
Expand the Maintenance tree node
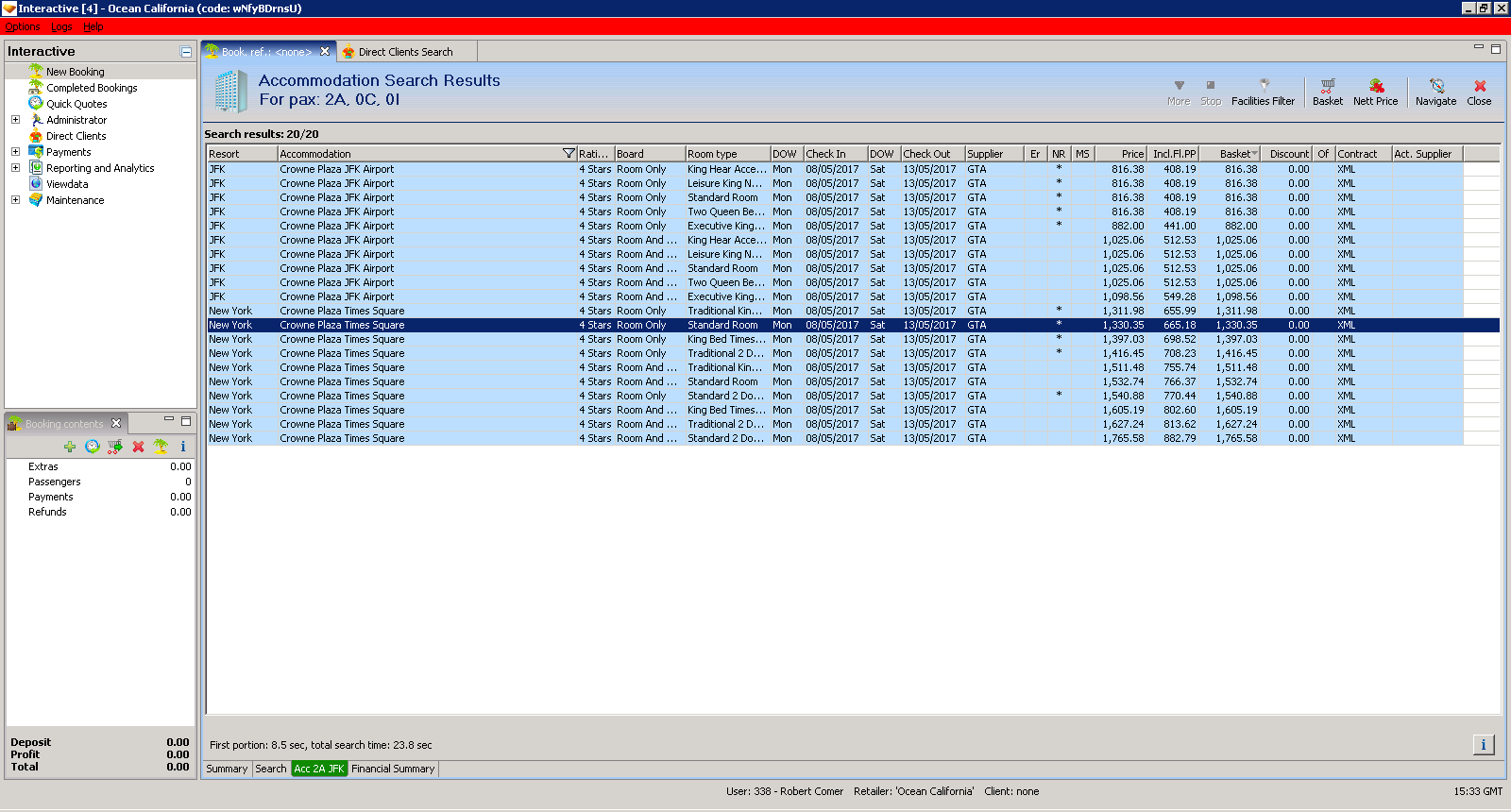pos(15,200)
